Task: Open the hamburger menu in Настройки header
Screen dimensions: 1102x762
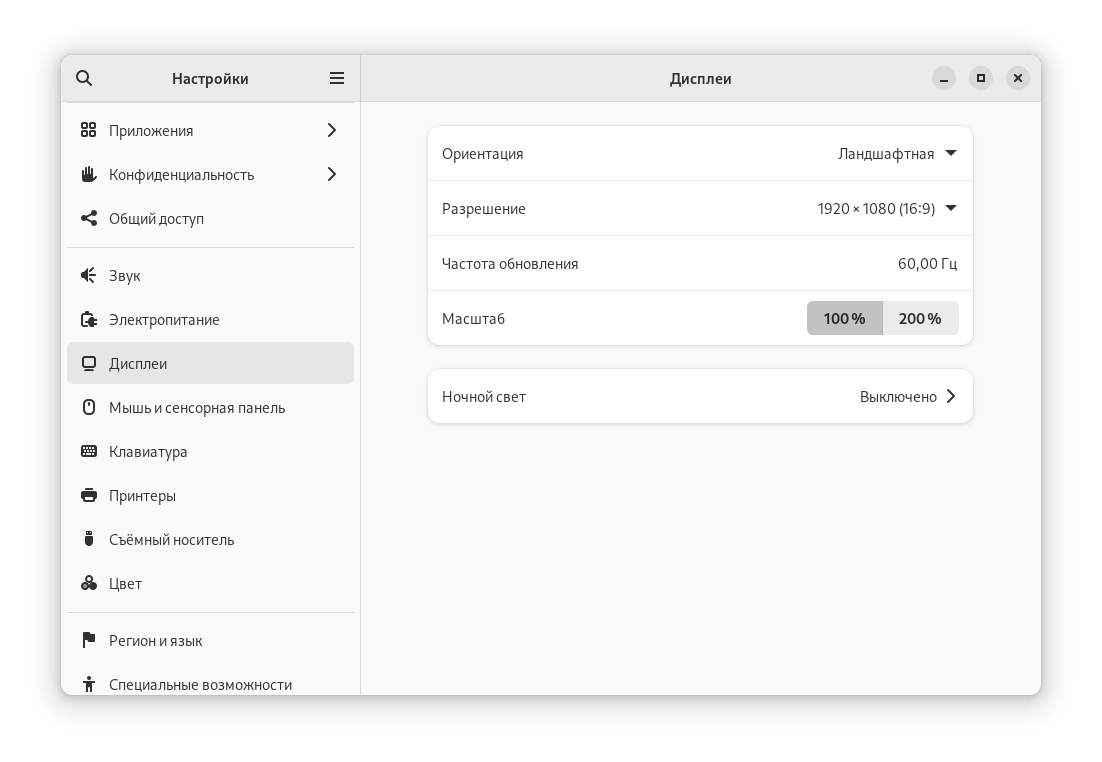Action: [337, 78]
